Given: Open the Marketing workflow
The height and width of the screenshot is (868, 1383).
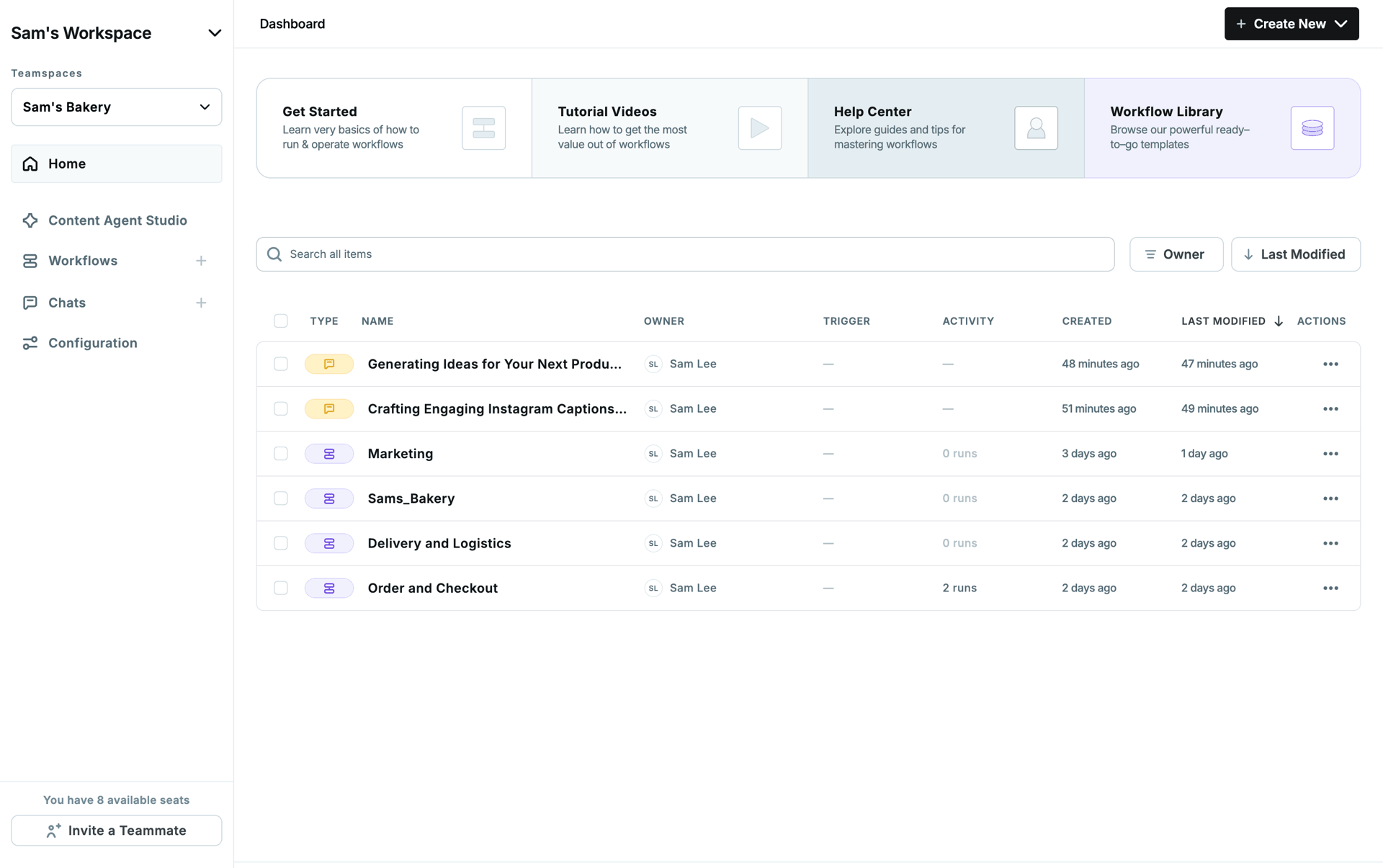Looking at the screenshot, I should (x=400, y=453).
